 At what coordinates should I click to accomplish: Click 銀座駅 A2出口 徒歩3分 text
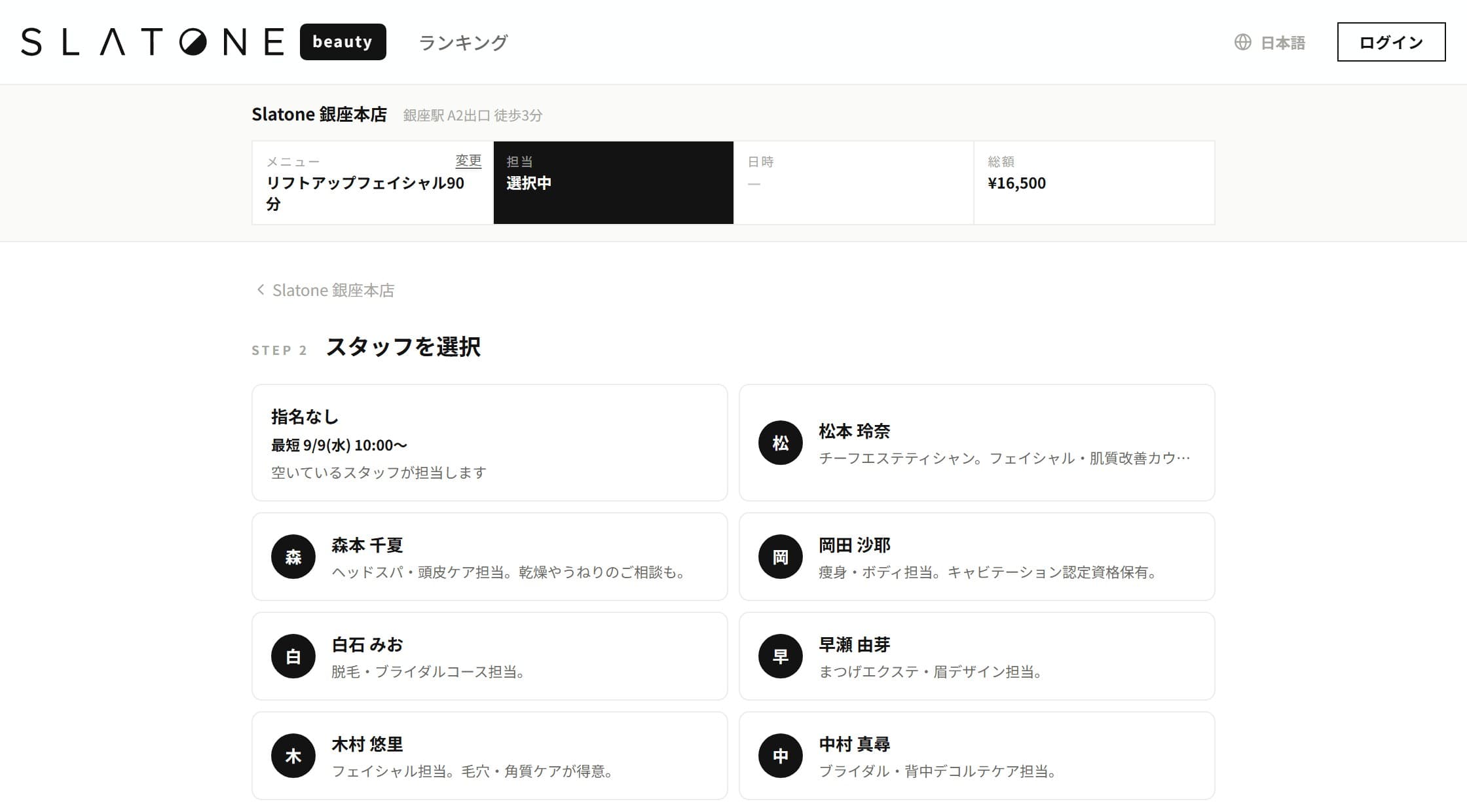472,115
